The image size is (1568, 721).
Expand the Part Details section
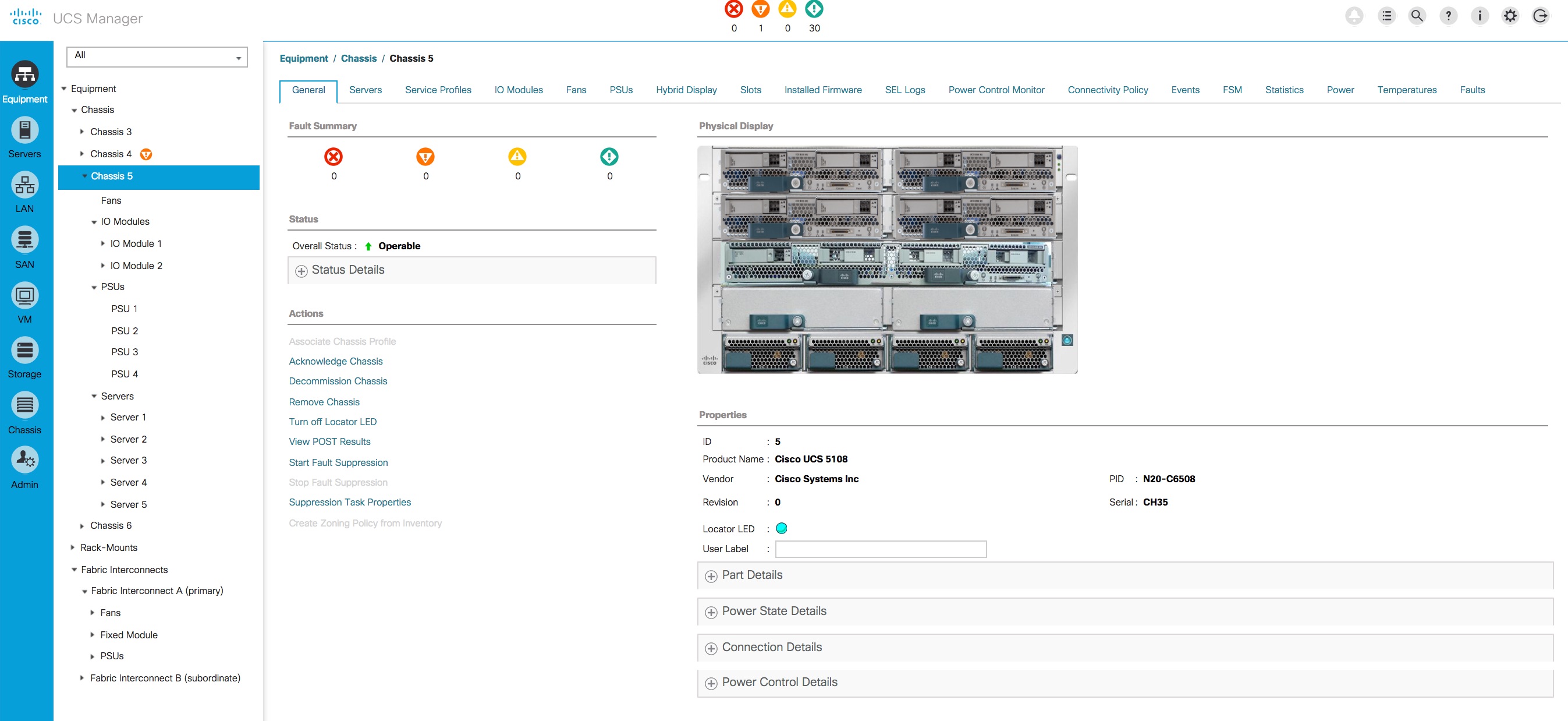pos(711,575)
